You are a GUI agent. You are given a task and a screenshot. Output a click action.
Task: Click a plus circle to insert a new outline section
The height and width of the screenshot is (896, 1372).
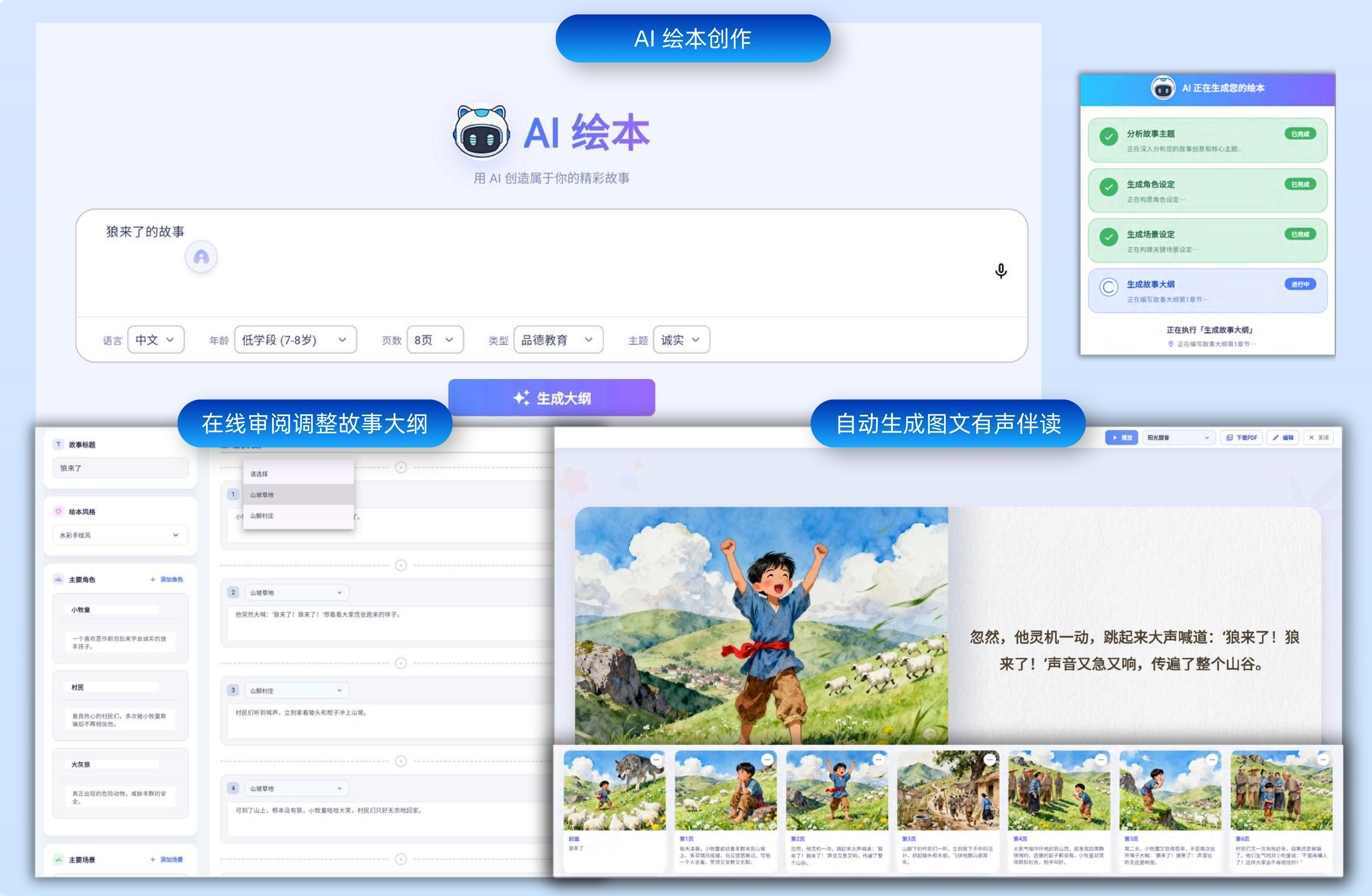coord(401,565)
